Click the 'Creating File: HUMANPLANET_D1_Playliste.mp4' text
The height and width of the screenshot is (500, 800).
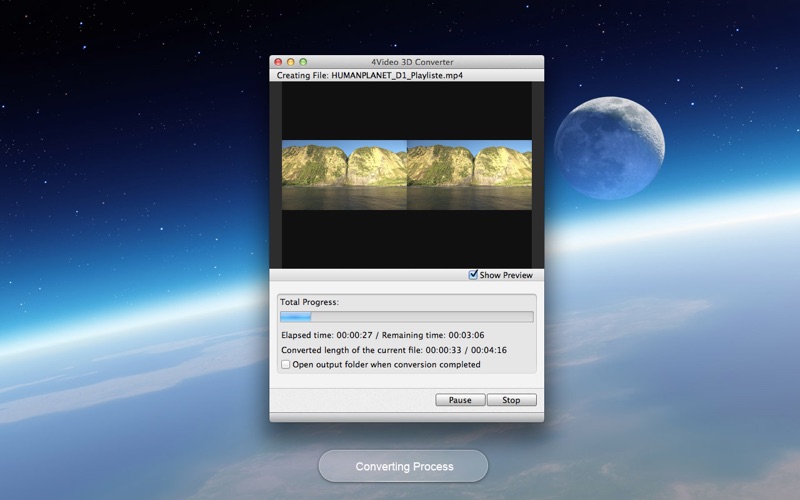(370, 76)
